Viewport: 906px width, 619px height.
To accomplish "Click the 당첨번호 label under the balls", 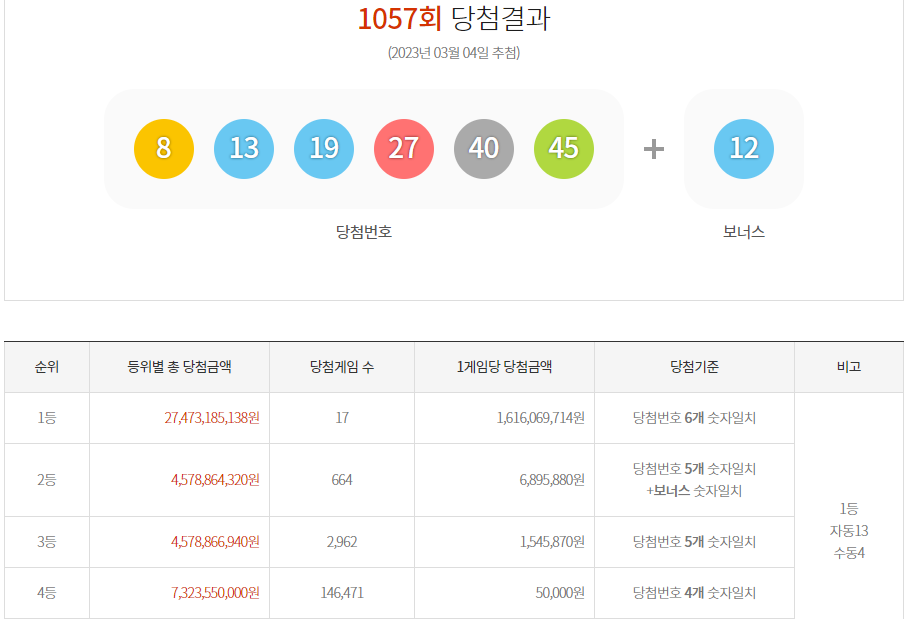I will (364, 232).
